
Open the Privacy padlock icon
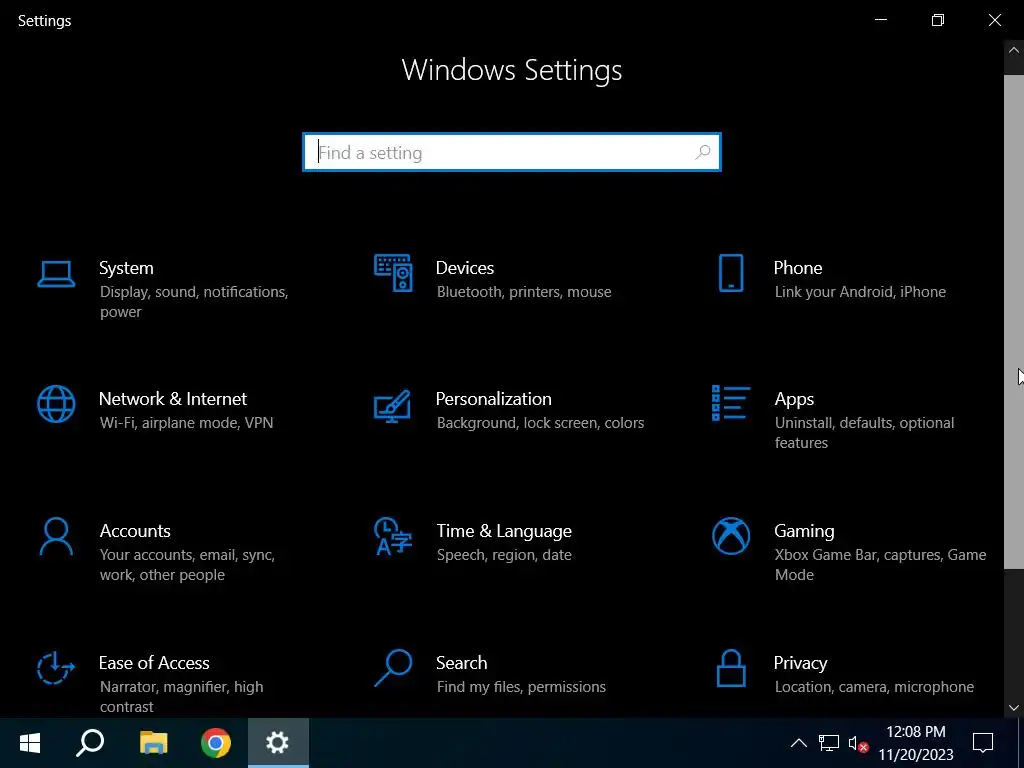coord(731,668)
